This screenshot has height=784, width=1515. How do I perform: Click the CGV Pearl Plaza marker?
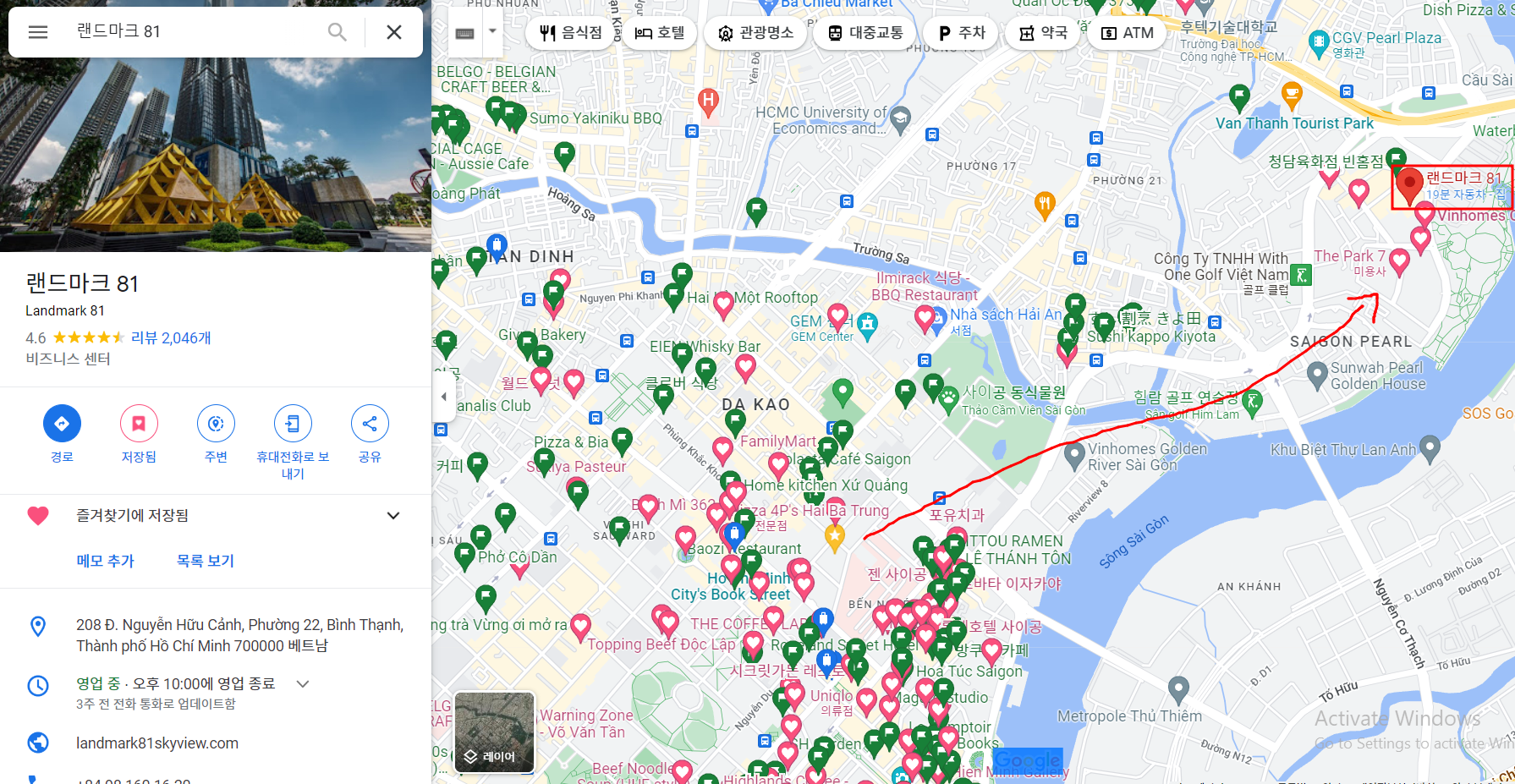[x=1318, y=44]
